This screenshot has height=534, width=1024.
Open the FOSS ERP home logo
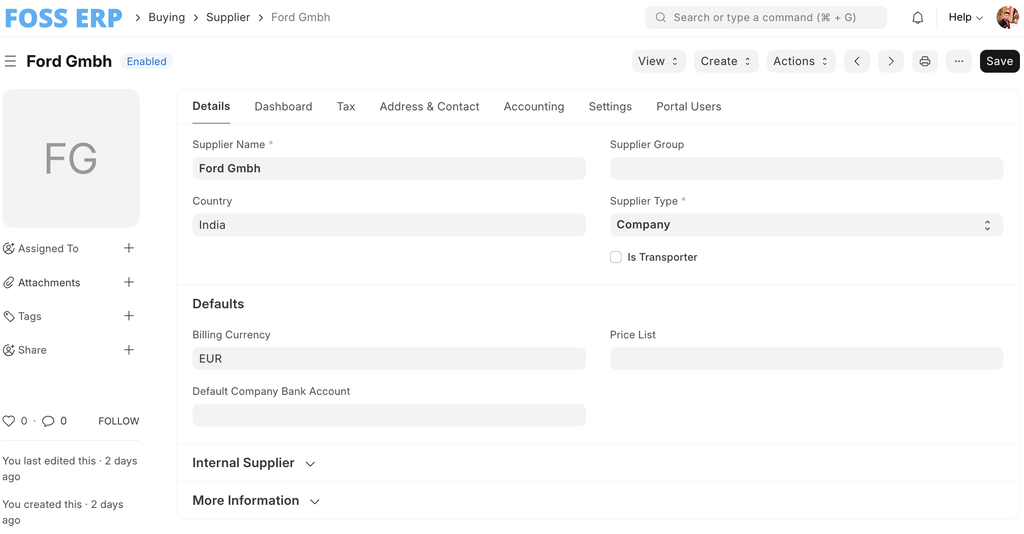[63, 18]
